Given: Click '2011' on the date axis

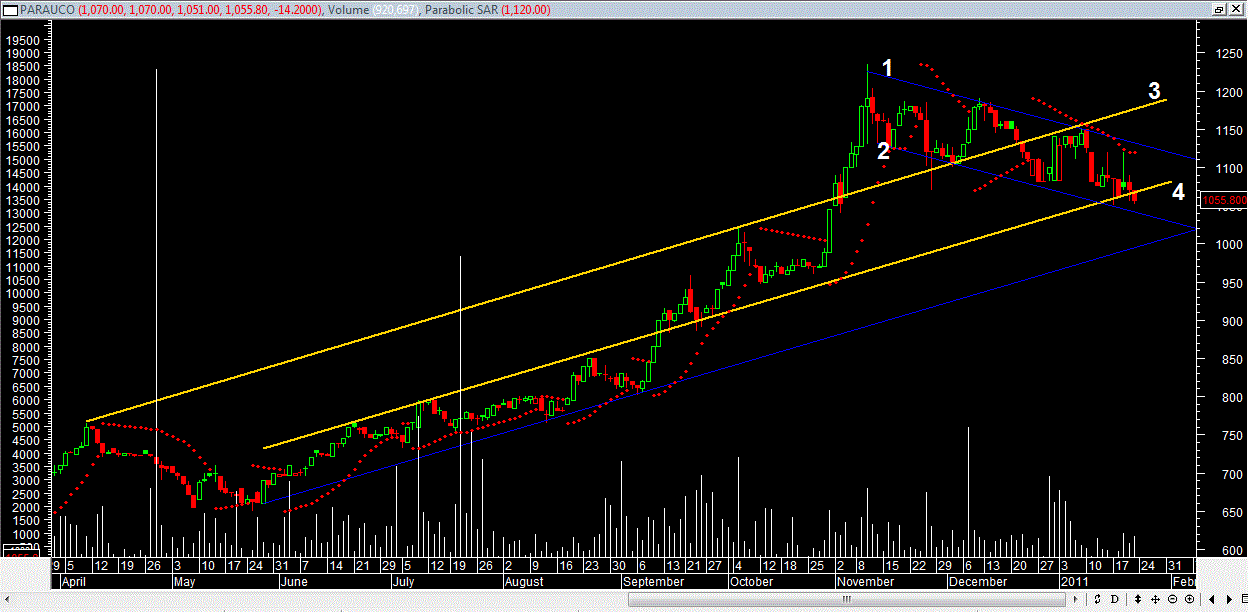Looking at the screenshot, I should 1075,581.
